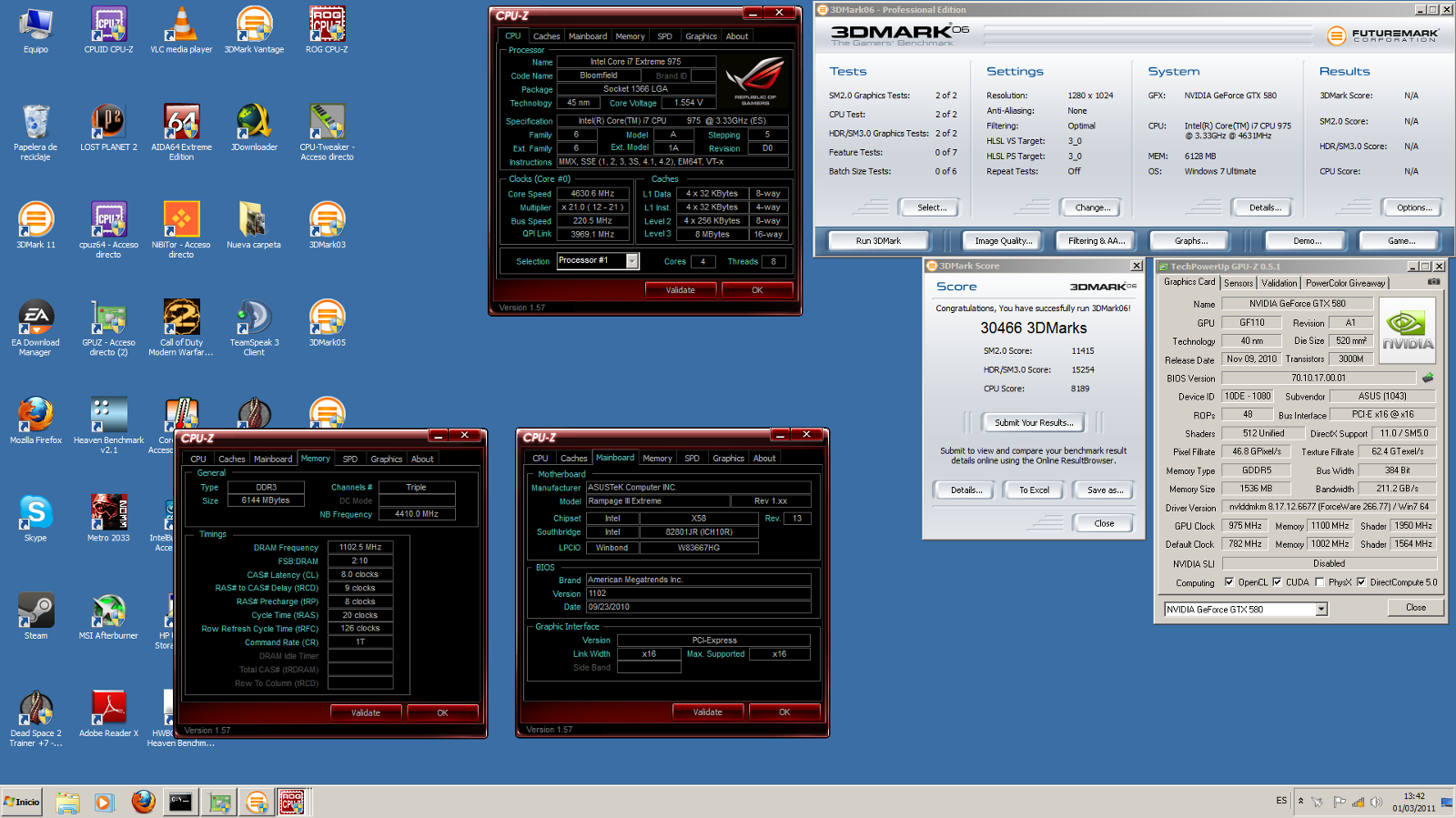The width and height of the screenshot is (1456, 818).
Task: Switch to Caches tab in top CPU-Z window
Action: (546, 36)
